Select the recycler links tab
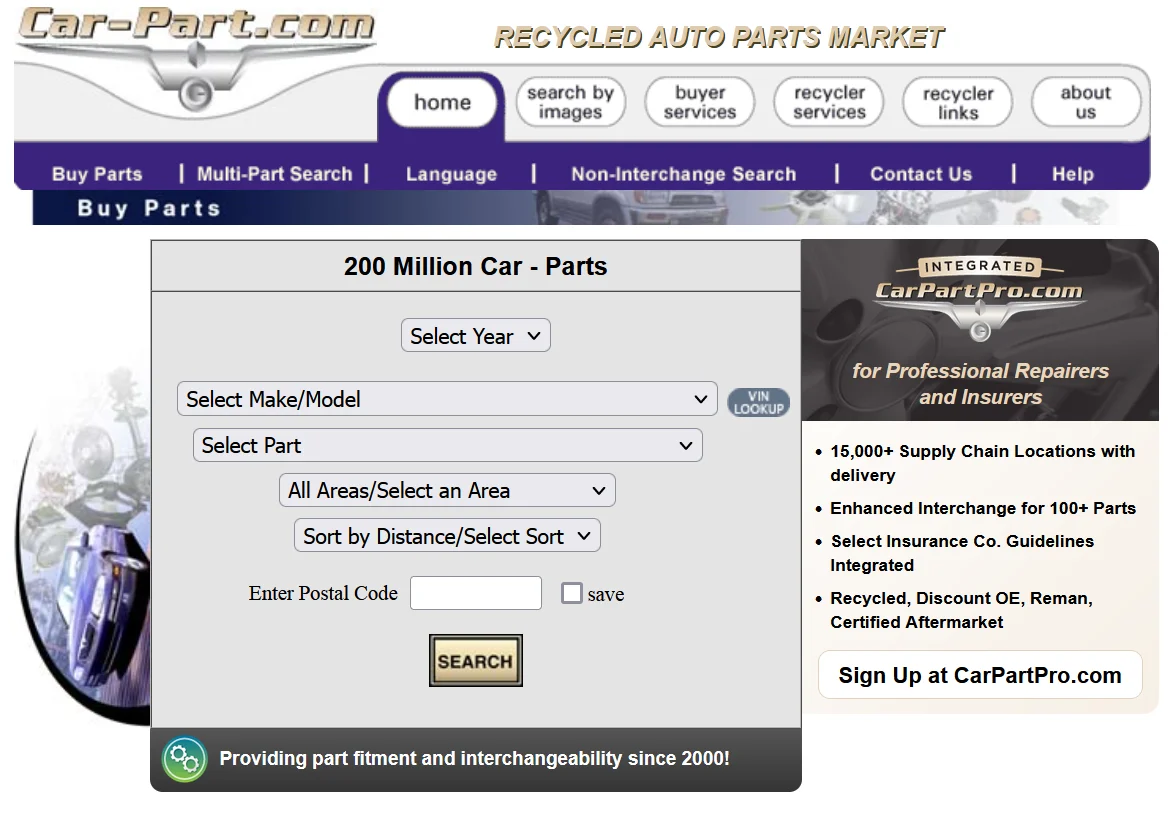 [958, 102]
